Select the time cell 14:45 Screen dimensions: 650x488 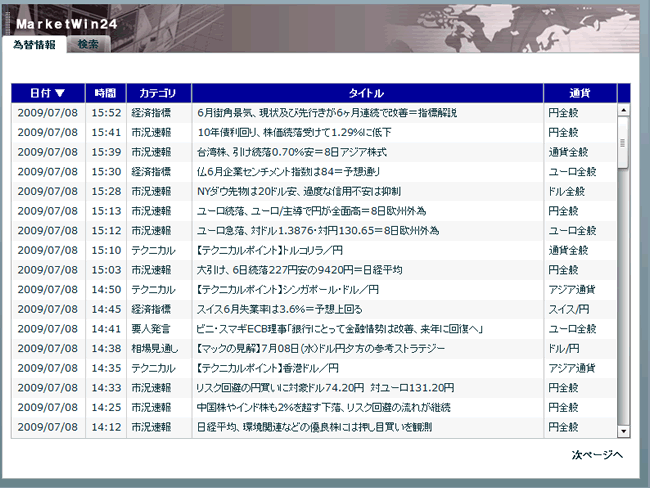[106, 309]
